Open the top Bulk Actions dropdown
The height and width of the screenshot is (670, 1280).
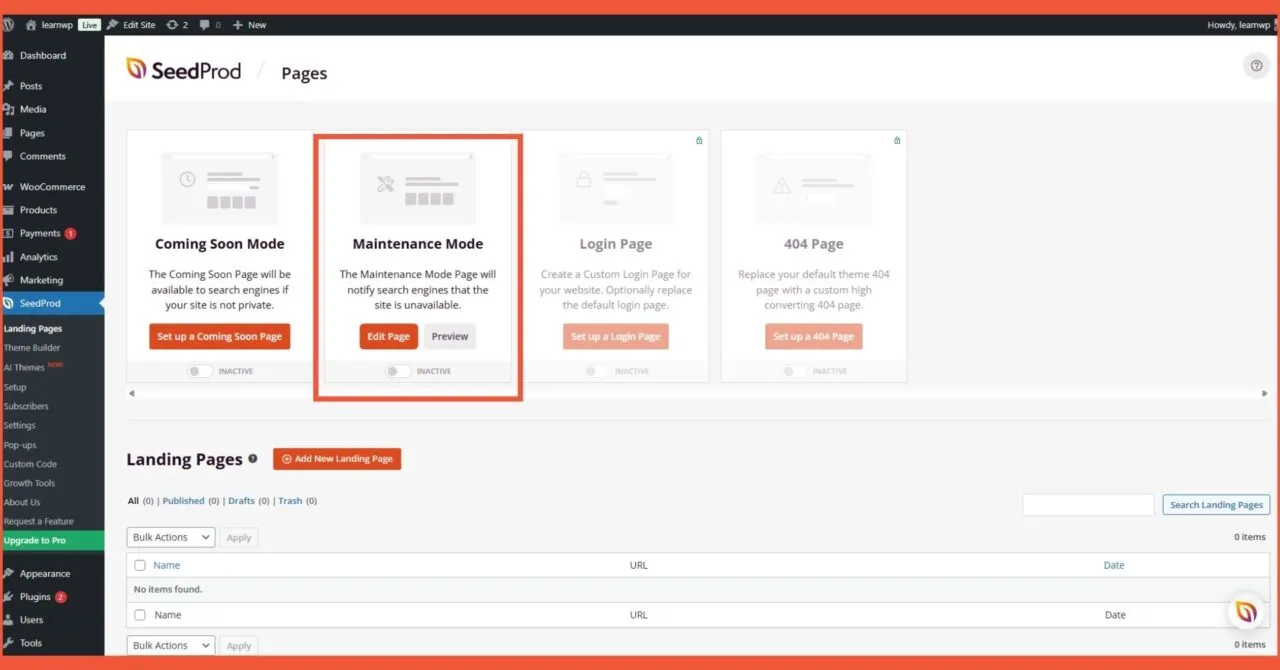point(170,537)
